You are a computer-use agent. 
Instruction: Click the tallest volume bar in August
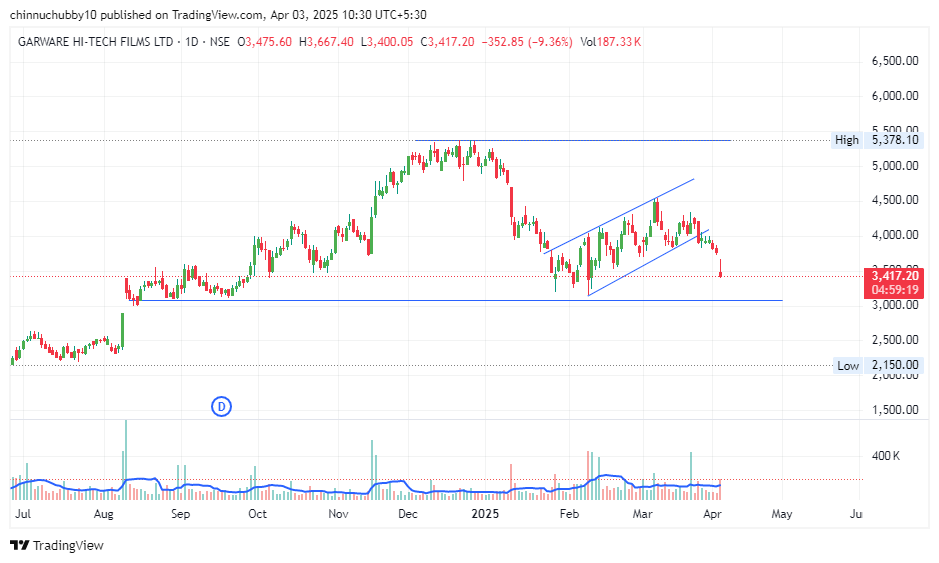pyautogui.click(x=126, y=460)
